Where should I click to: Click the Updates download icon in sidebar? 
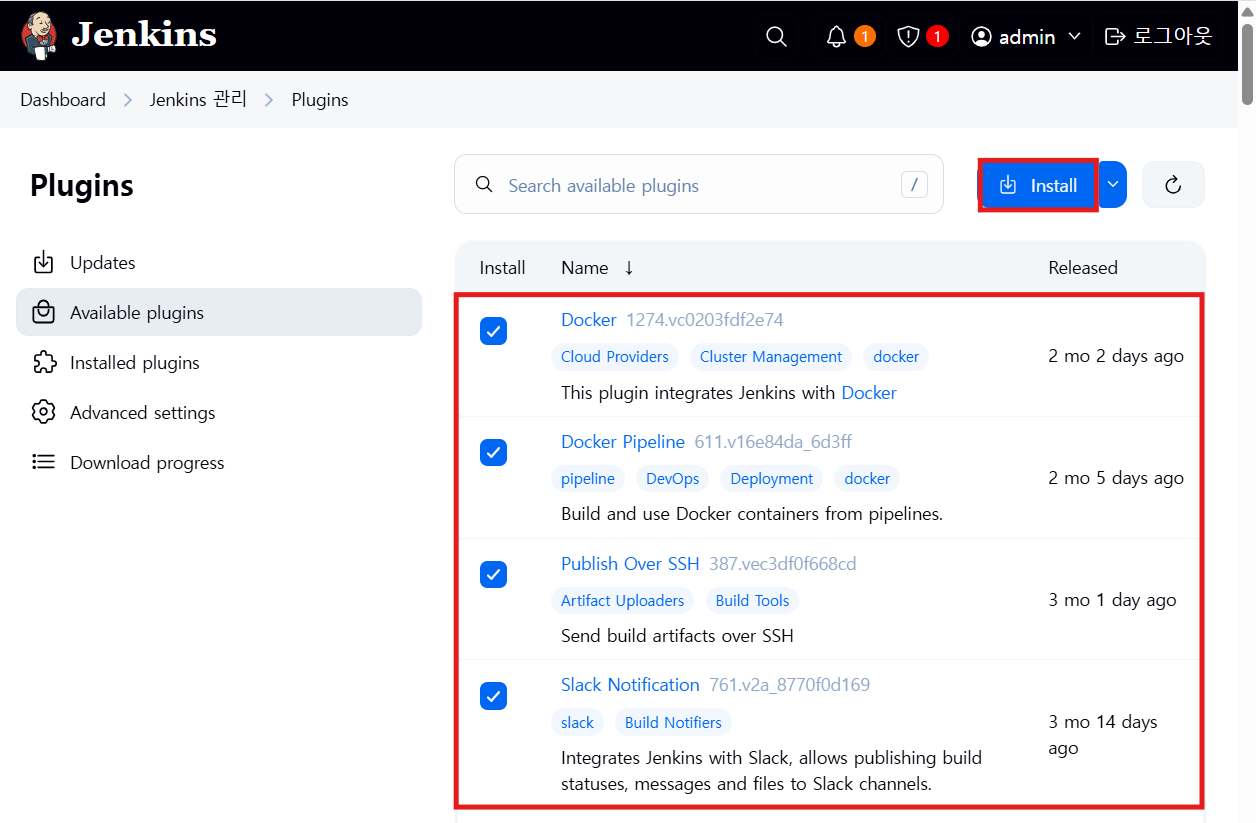click(43, 263)
